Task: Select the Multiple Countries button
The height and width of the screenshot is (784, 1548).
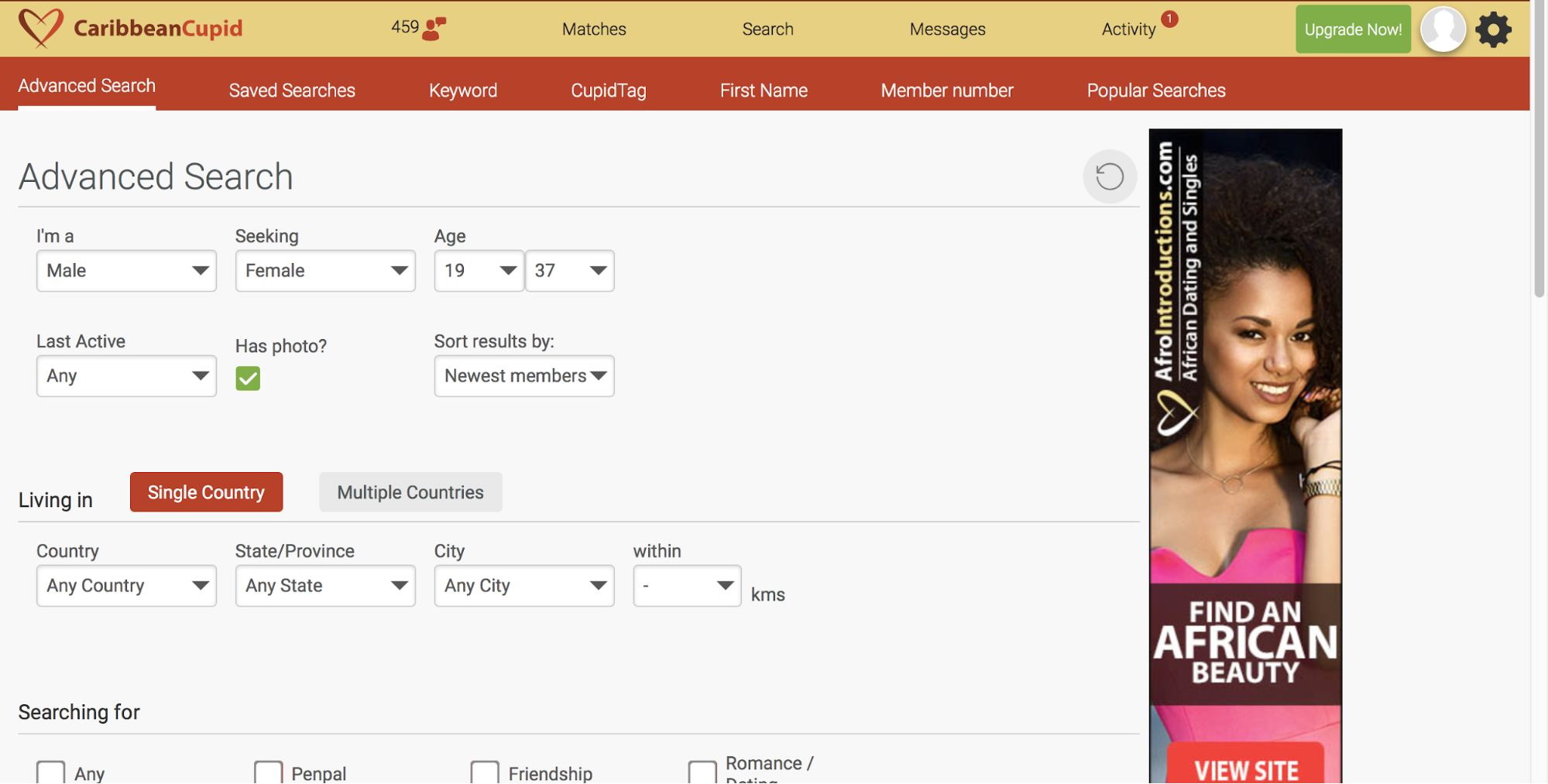Action: 410,492
